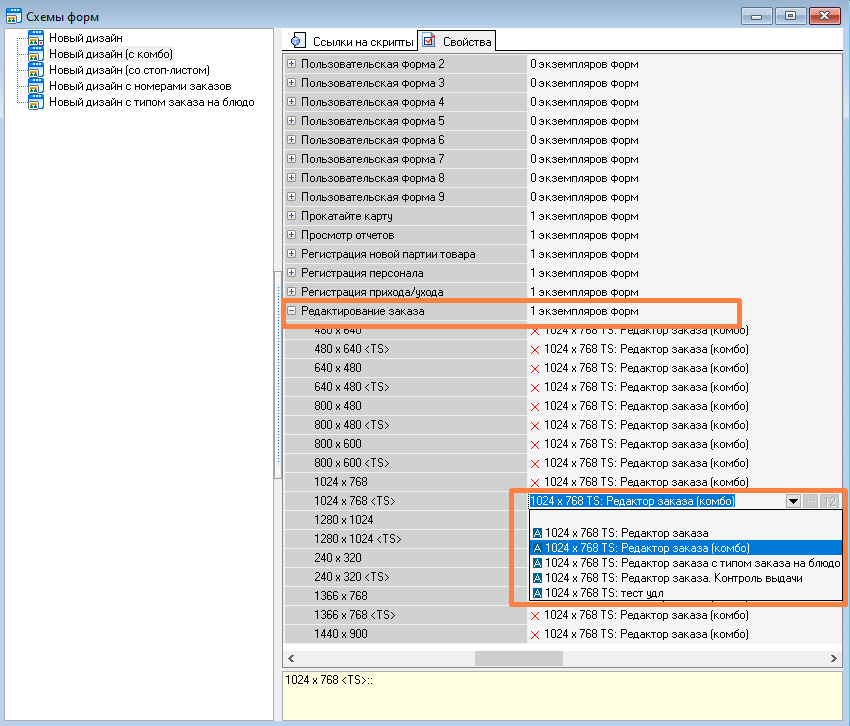
Task: Click the 'Новый дизайн с номерами заказов' icon
Action: coord(36,86)
